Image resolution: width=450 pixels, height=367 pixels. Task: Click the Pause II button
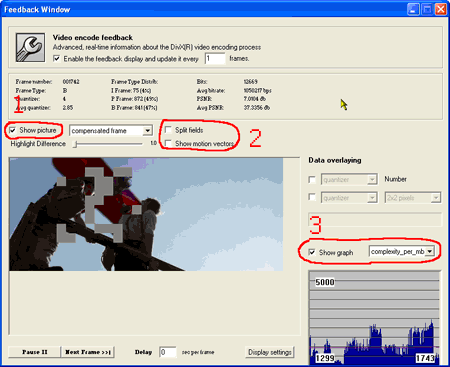35,352
